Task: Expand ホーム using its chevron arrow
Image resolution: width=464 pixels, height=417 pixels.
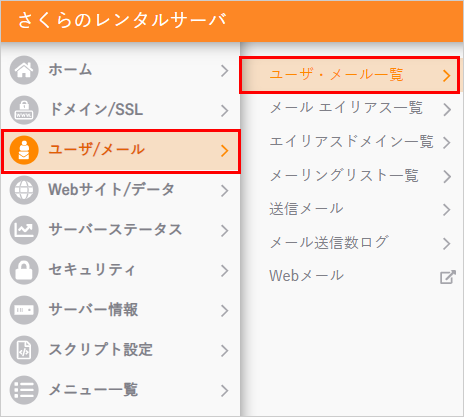Action: (x=225, y=71)
